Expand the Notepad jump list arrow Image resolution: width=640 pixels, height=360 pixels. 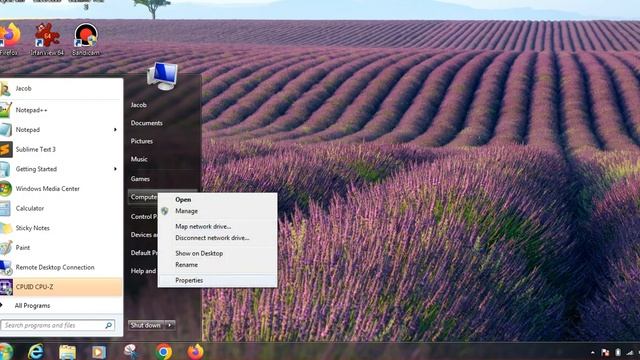pyautogui.click(x=115, y=130)
